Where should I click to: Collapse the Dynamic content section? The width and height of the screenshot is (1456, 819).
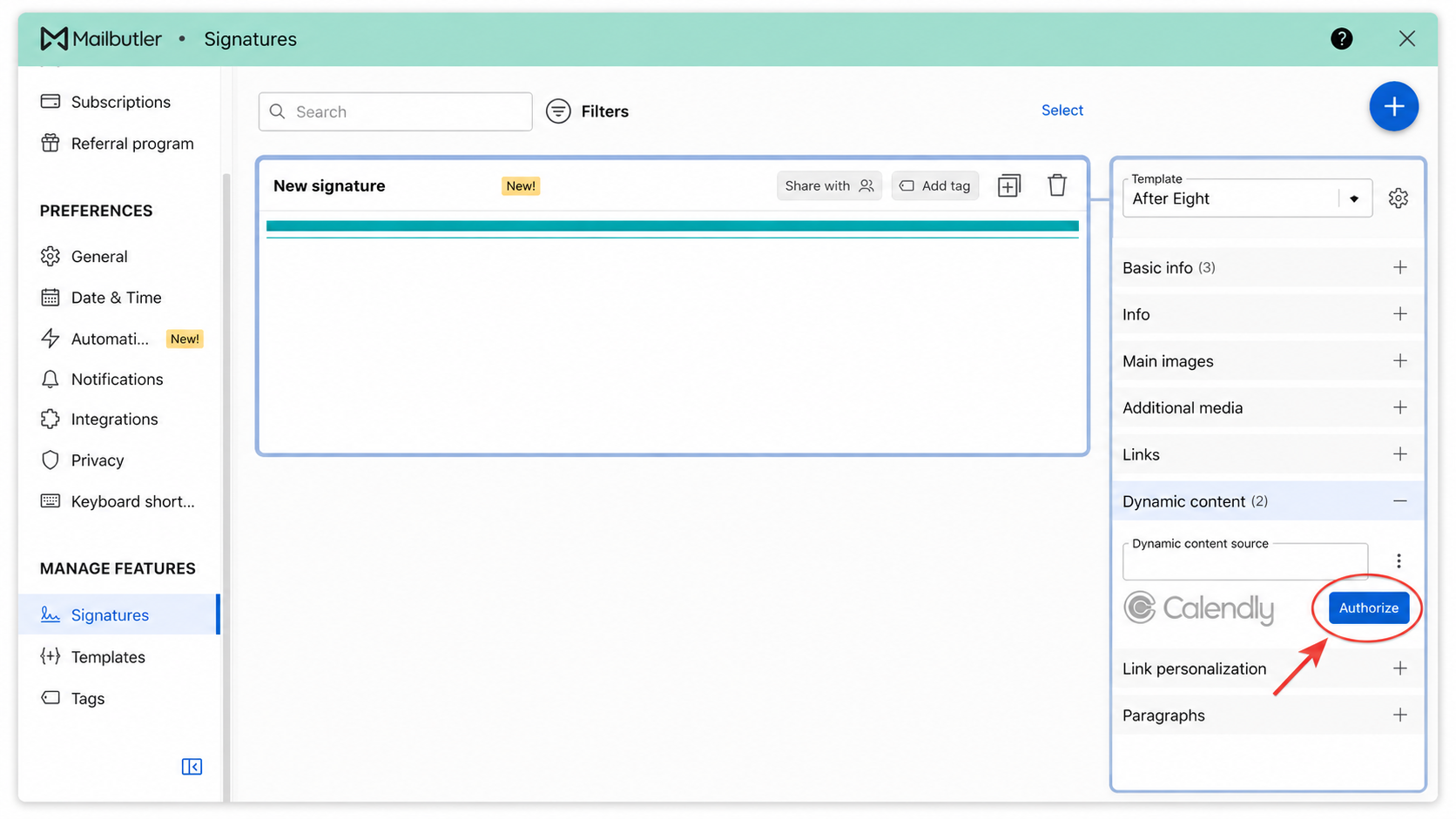click(1267, 501)
